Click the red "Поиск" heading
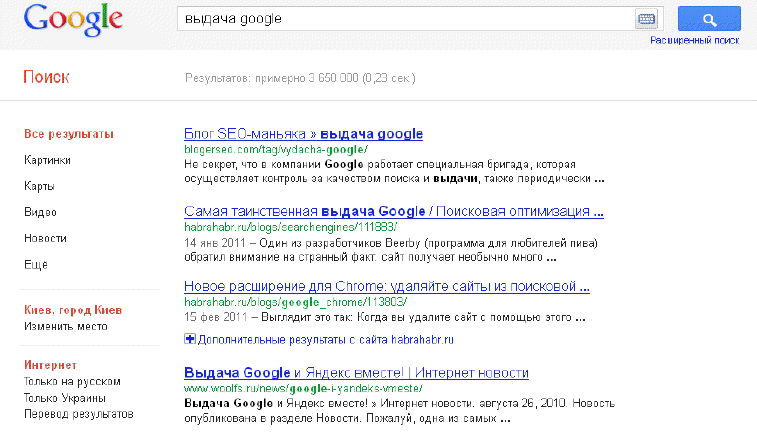Screen dimensions: 757x433 click(x=46, y=77)
